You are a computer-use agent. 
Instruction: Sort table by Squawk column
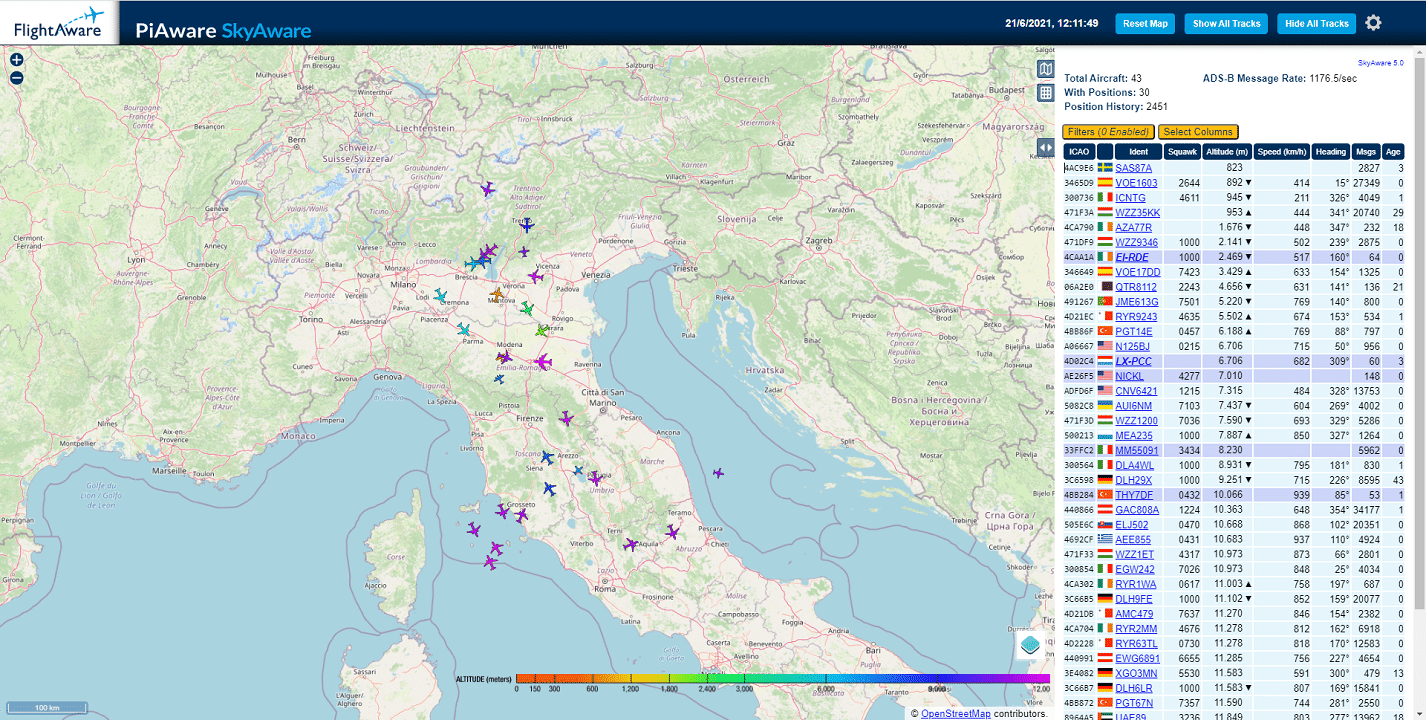pyautogui.click(x=1182, y=152)
